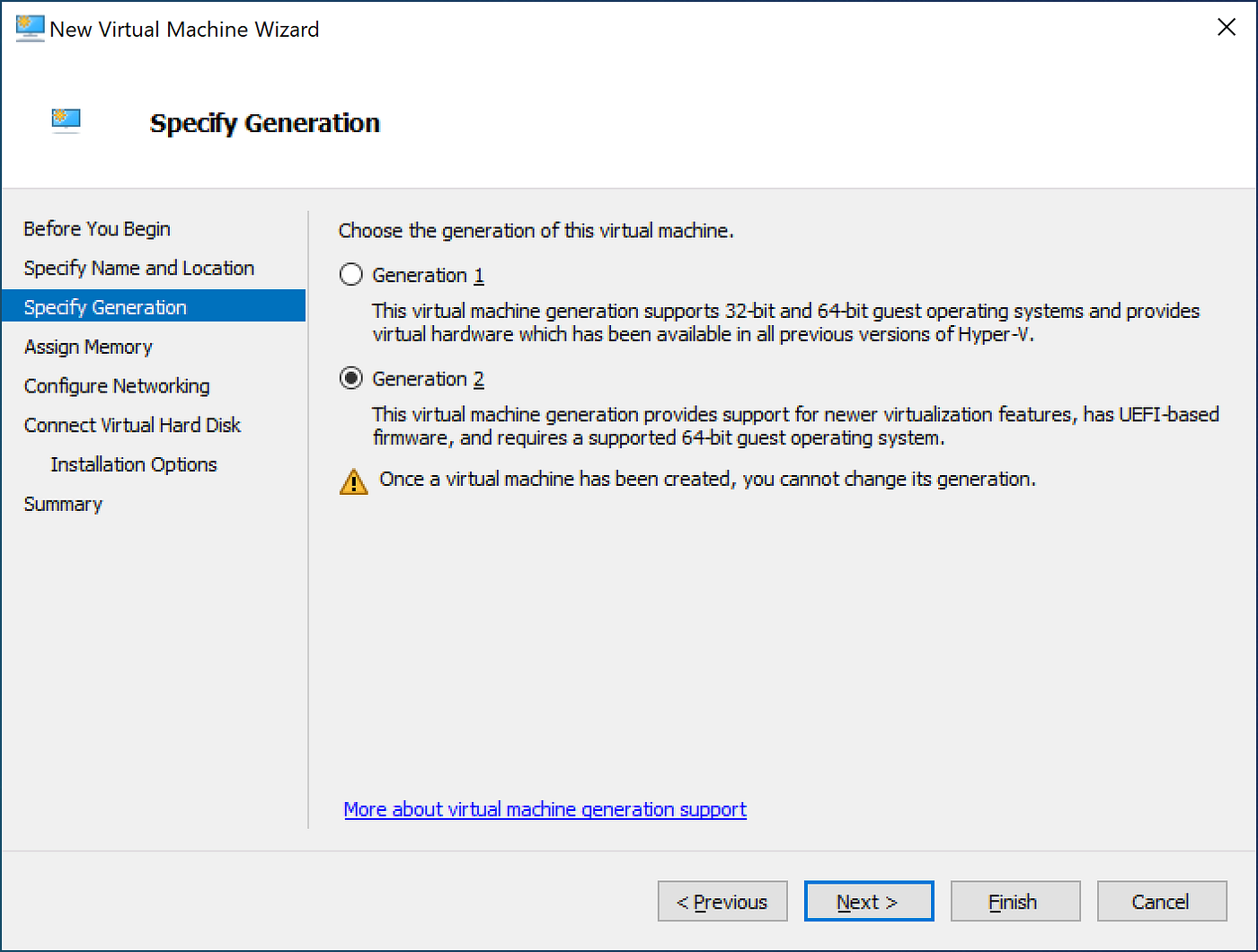
Task: Click the warning triangle icon
Action: tap(354, 480)
